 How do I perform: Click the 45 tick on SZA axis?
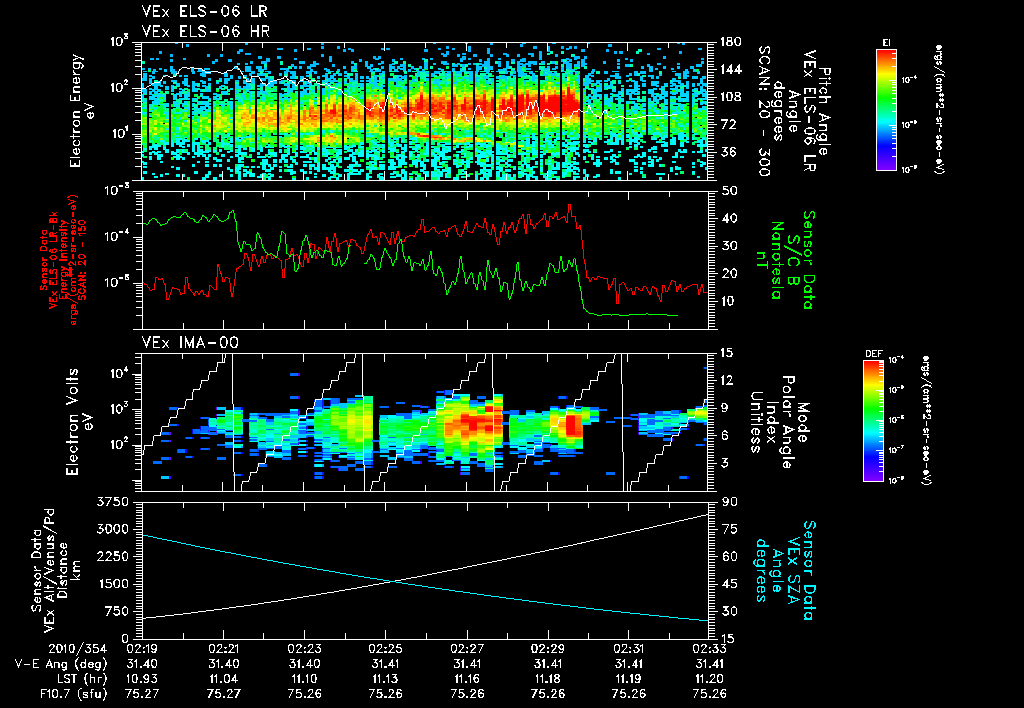tap(729, 584)
